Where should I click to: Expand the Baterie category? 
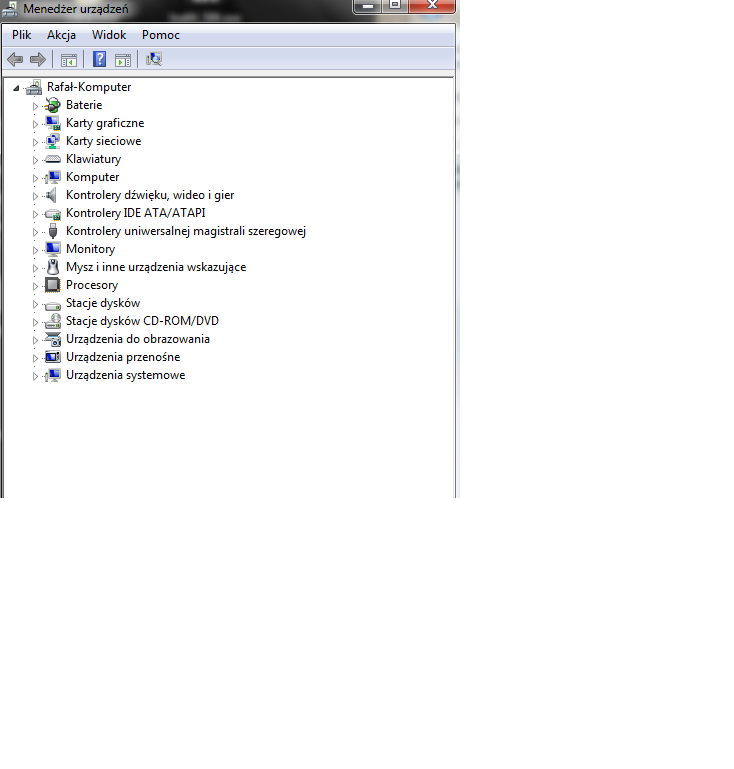click(35, 106)
